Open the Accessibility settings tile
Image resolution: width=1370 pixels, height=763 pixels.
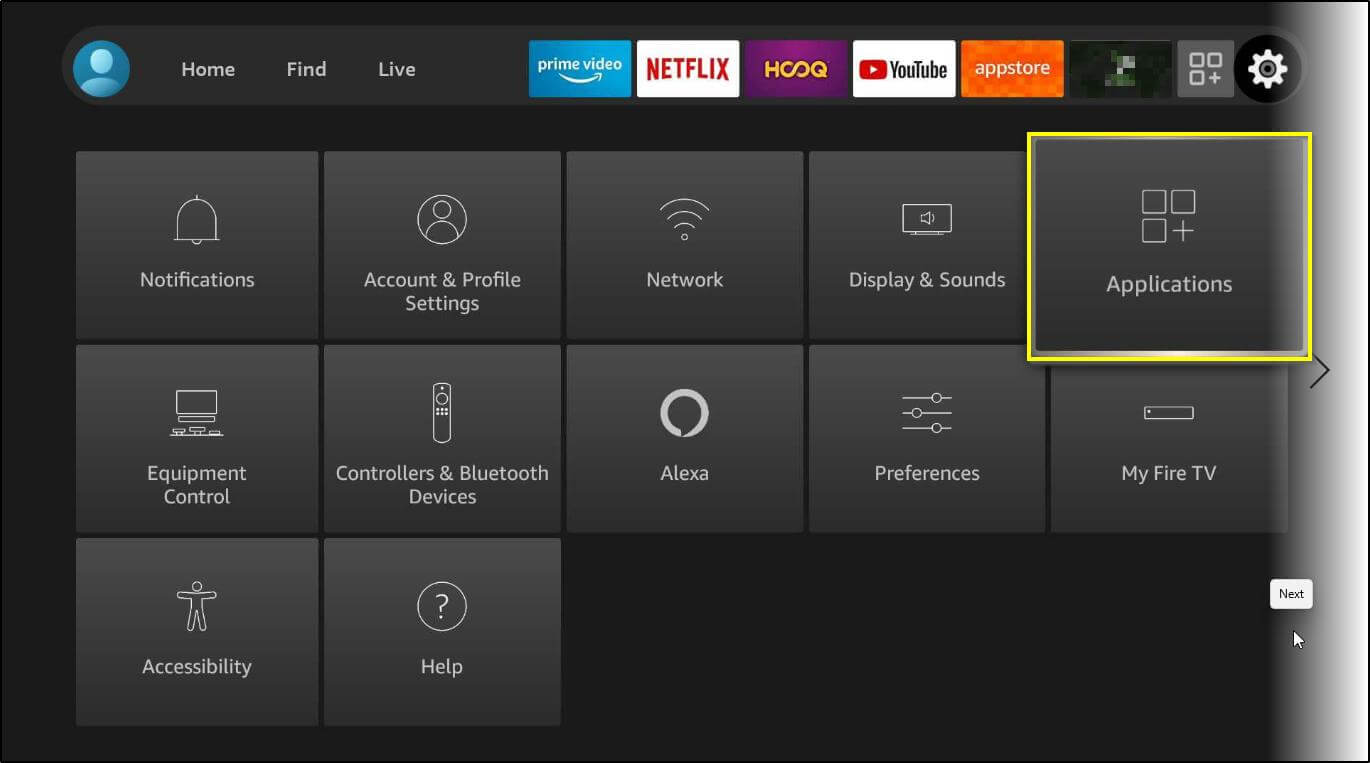point(196,631)
